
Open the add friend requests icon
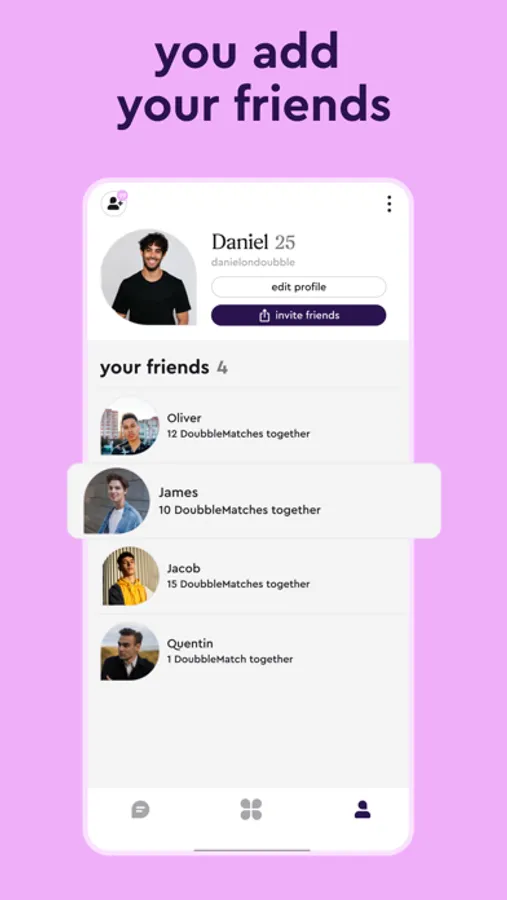point(114,203)
